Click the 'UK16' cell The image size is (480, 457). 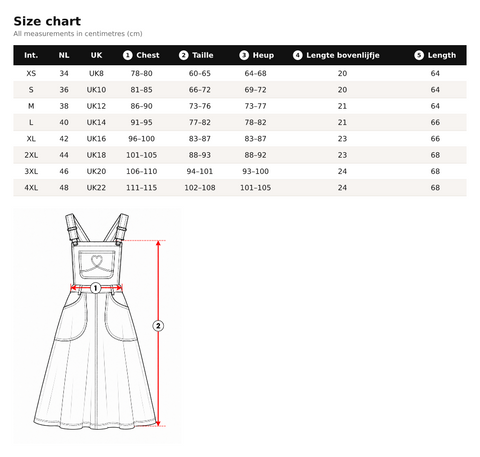(96, 139)
